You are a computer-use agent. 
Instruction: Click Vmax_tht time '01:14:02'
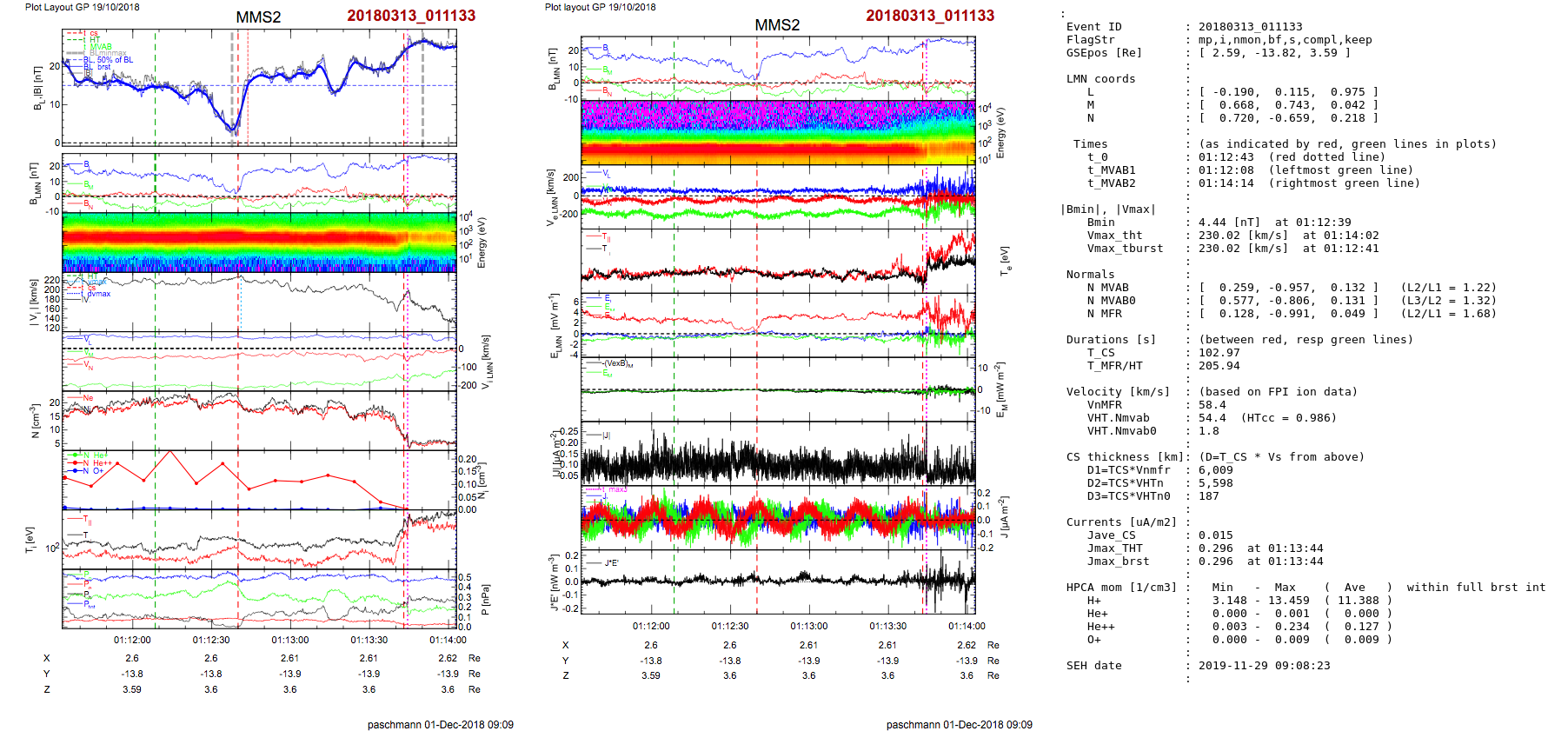[1352, 236]
